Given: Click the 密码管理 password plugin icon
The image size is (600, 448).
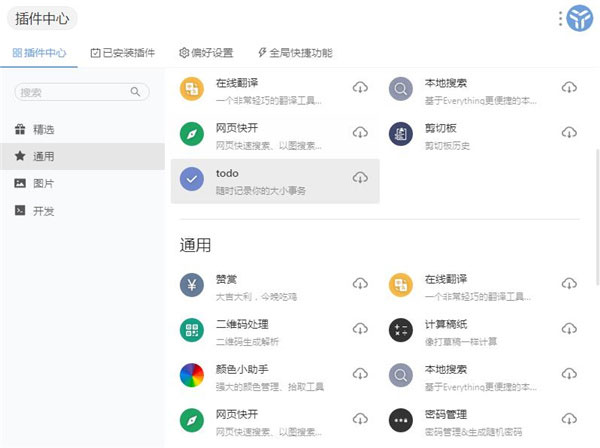Looking at the screenshot, I should click(x=401, y=419).
